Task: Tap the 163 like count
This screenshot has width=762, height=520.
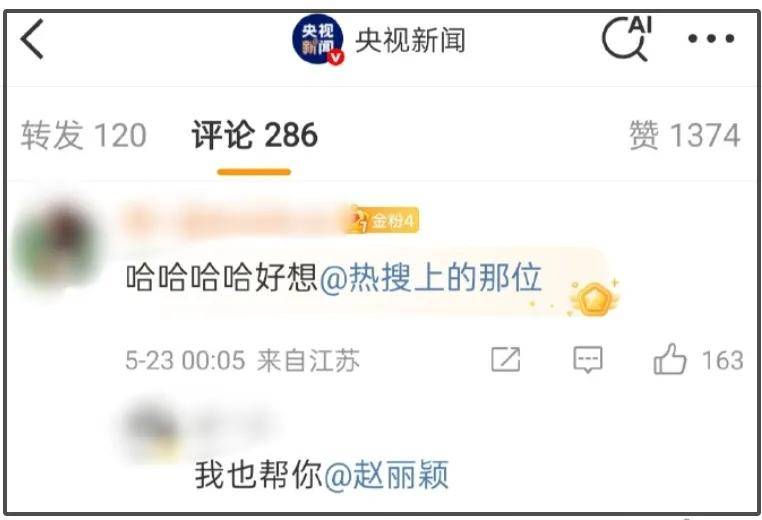Action: (723, 361)
